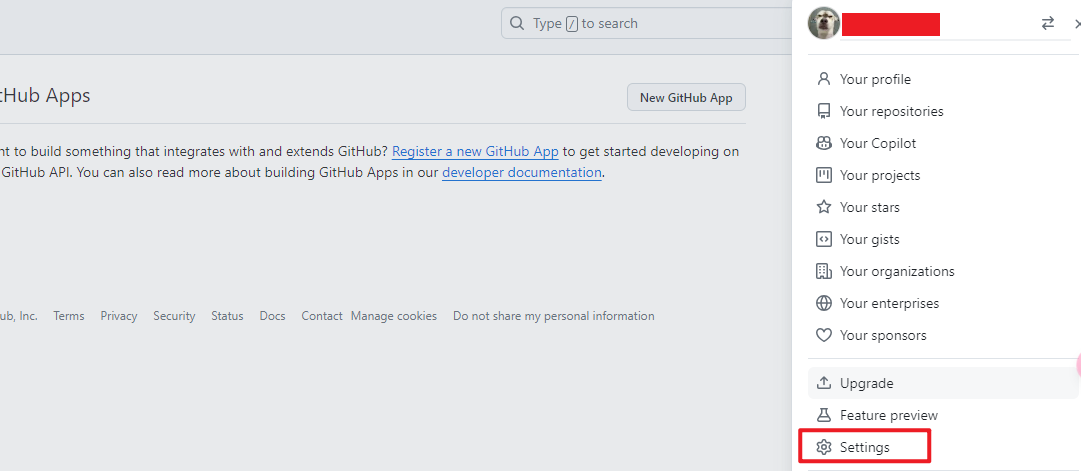
Task: Open the Privacy footer link
Action: 119,316
